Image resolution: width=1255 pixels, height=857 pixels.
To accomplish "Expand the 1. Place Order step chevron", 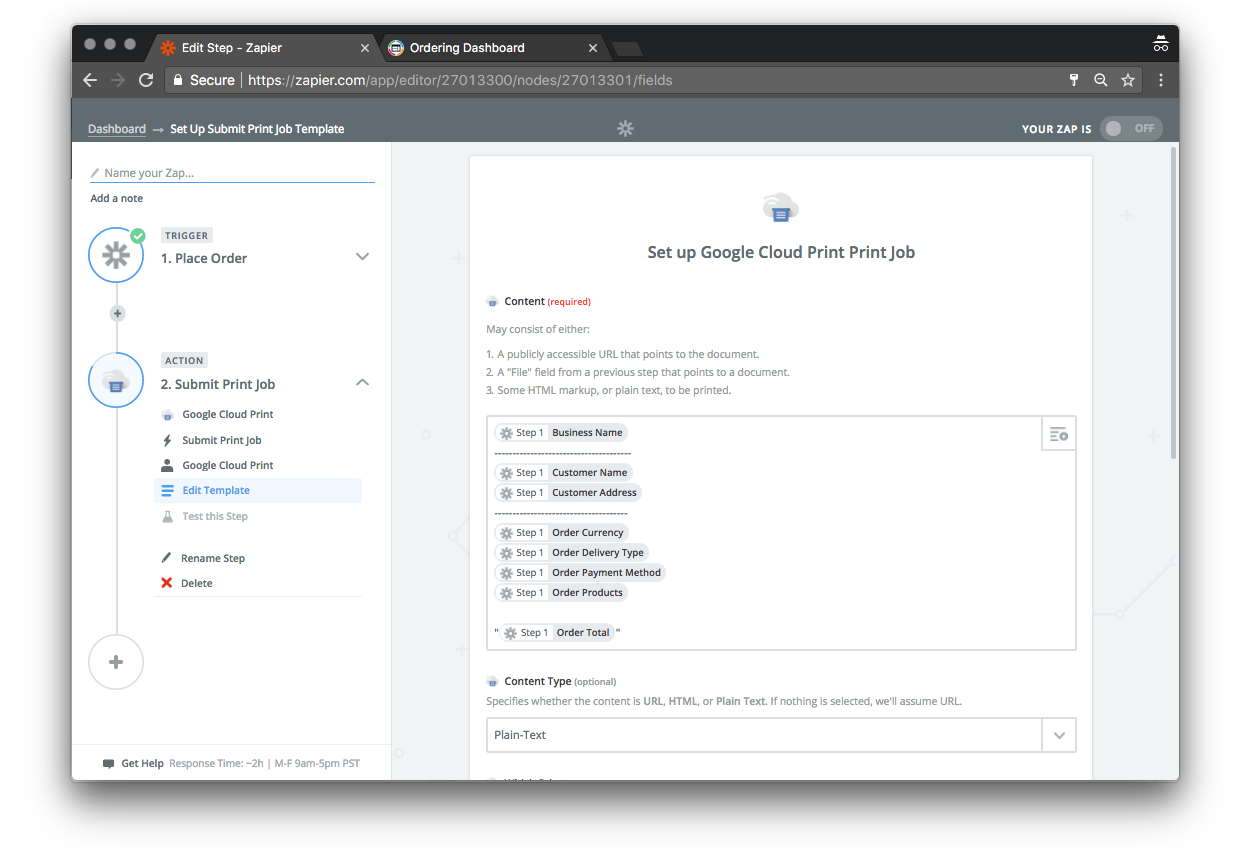I will coord(363,257).
